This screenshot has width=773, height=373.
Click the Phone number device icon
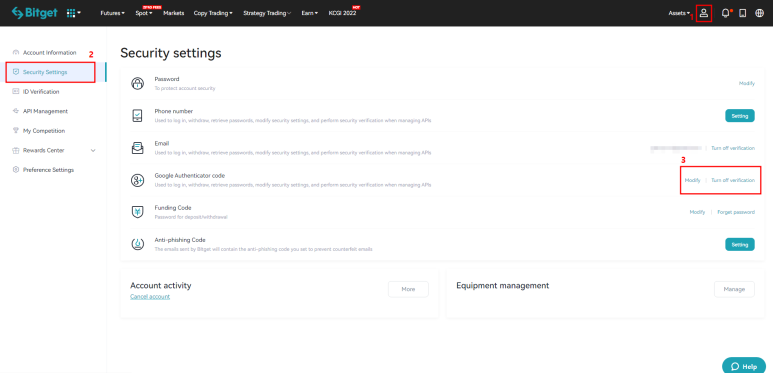click(137, 116)
